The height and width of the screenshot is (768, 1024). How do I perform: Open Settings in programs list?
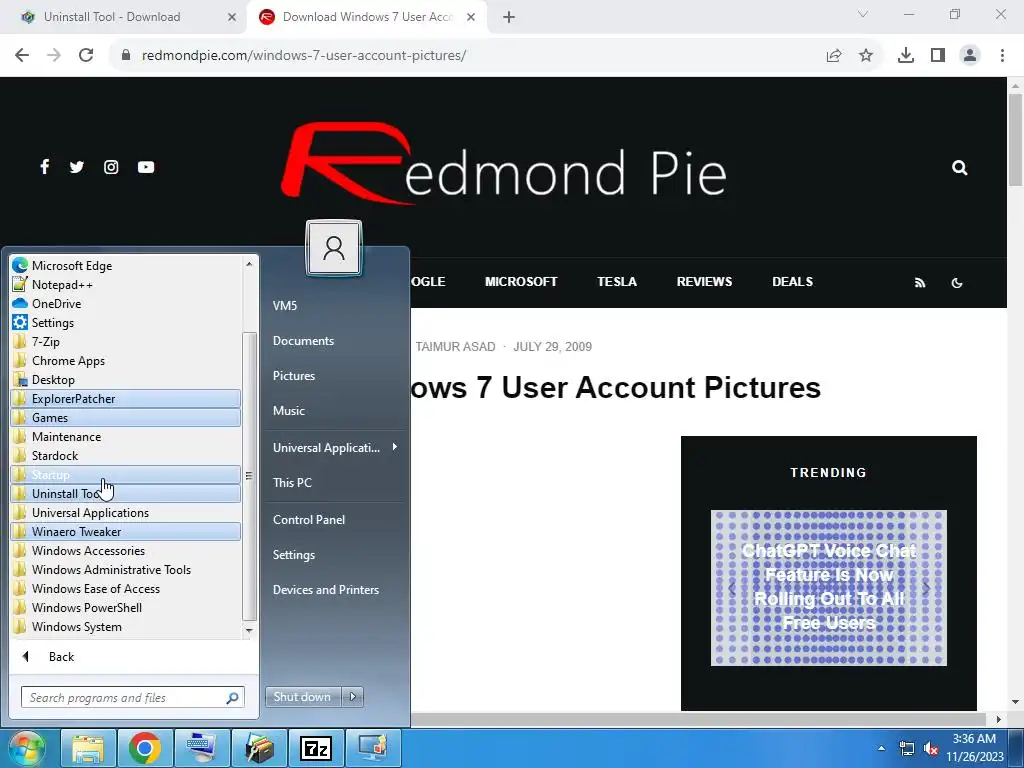pos(126,323)
